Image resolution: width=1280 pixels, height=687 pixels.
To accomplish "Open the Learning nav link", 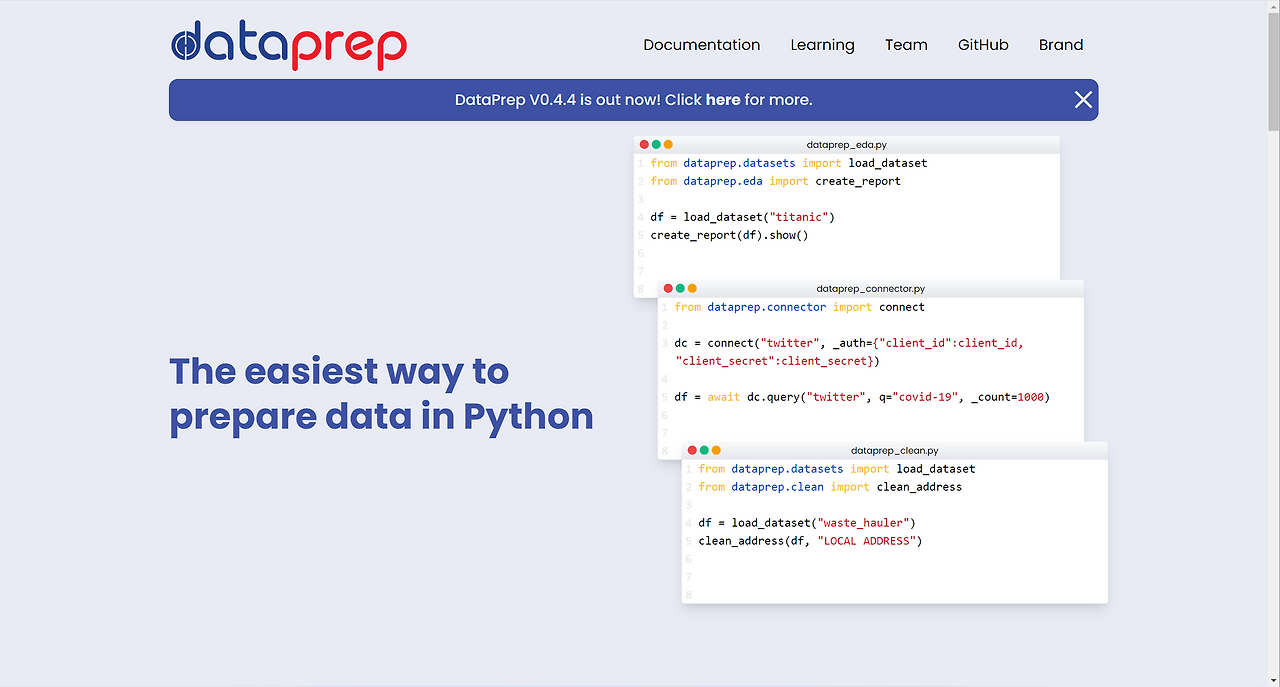I will click(822, 45).
